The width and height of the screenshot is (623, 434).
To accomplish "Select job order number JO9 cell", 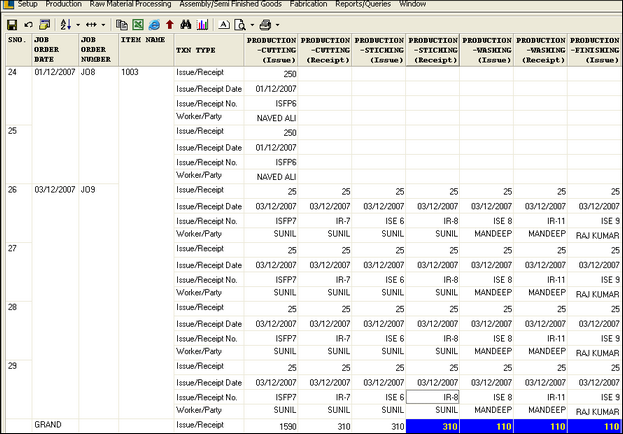I will pos(99,301).
